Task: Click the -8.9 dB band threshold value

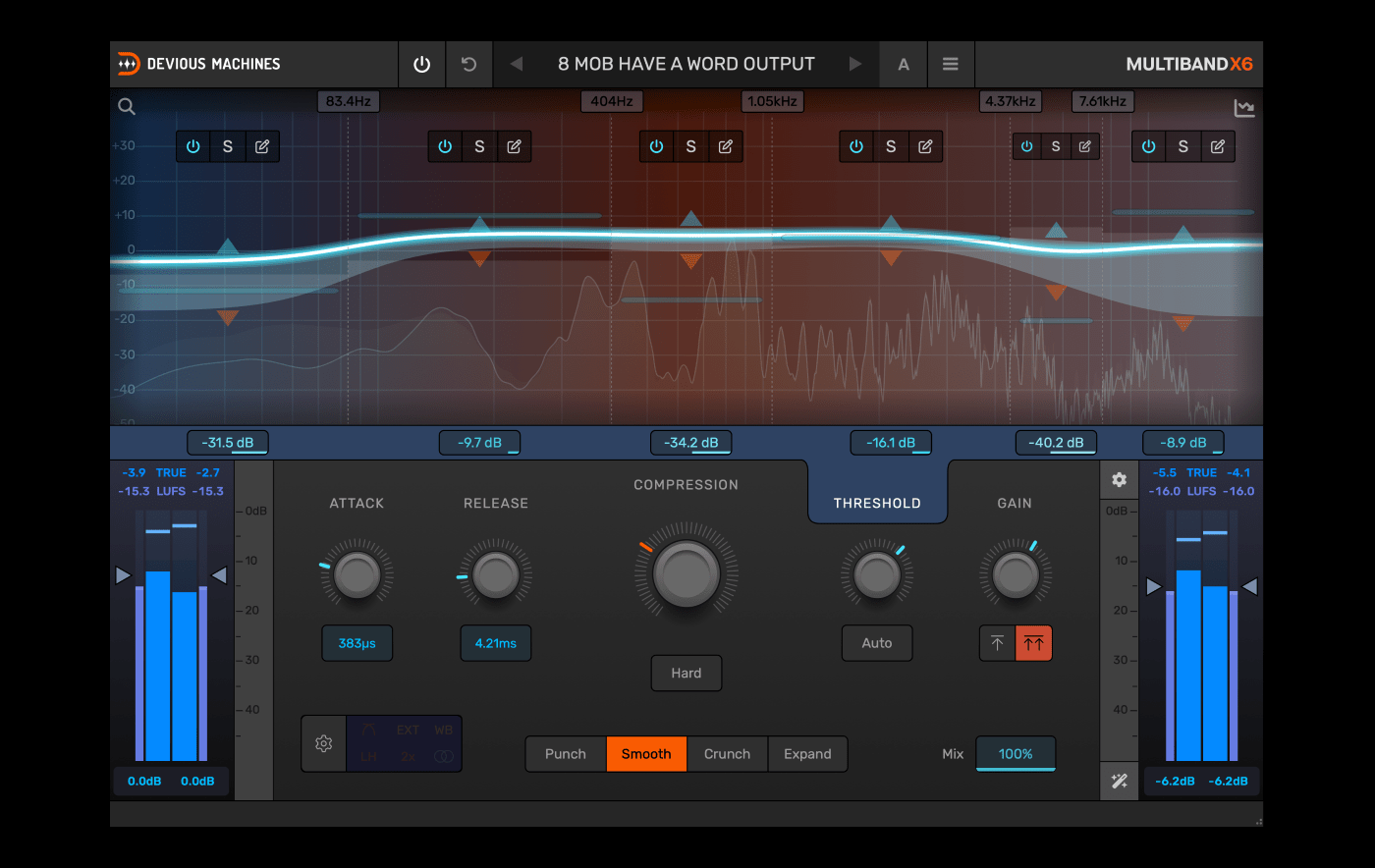Action: [x=1183, y=443]
